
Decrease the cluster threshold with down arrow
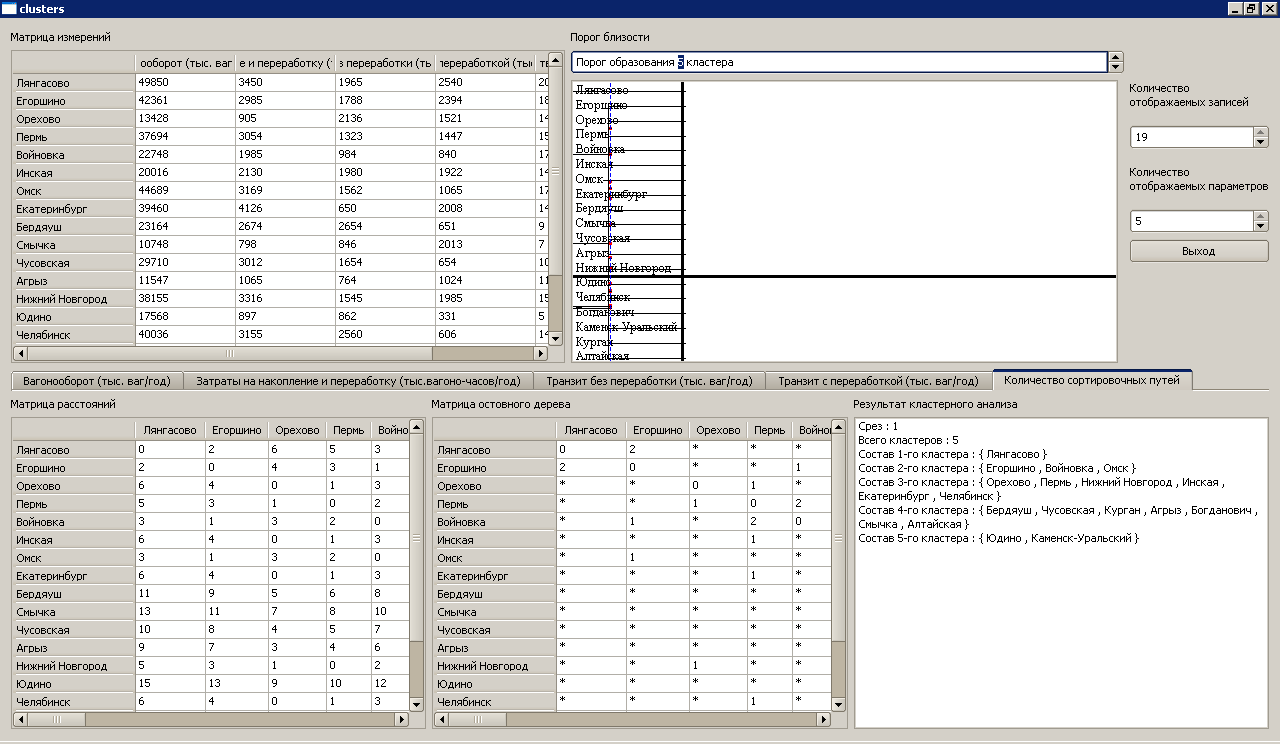pyautogui.click(x=1116, y=68)
